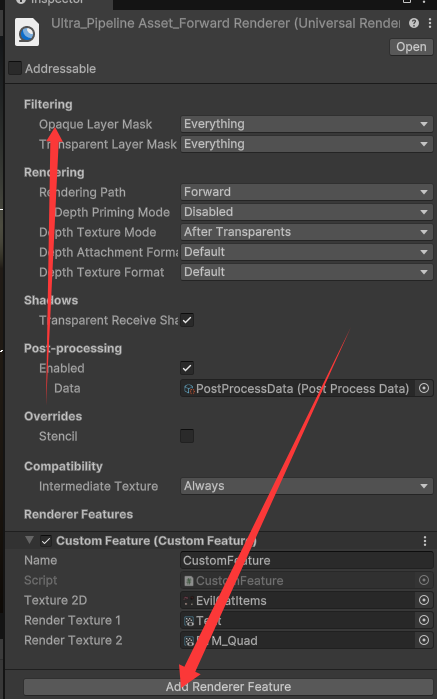Click the Render Texture 2 field
Viewport: 437px width, 699px height.
click(297, 641)
